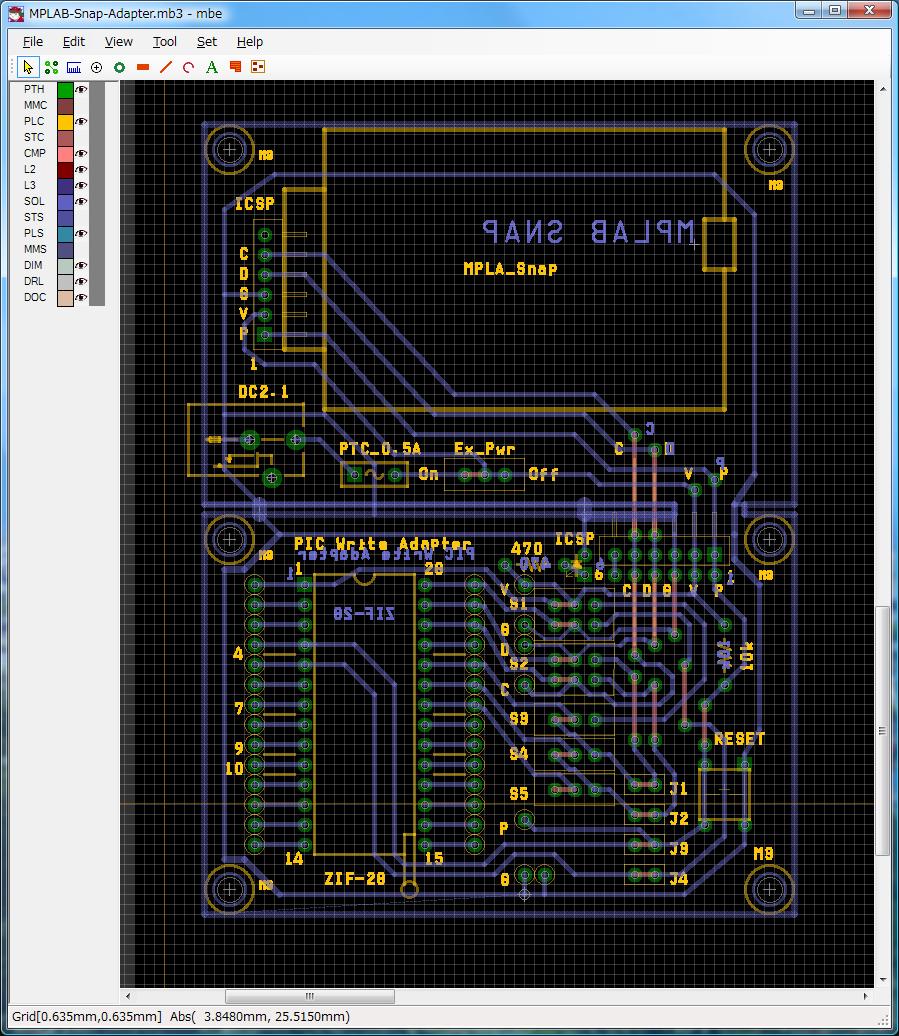Click the Ex_Pwr label on the board

tap(484, 449)
